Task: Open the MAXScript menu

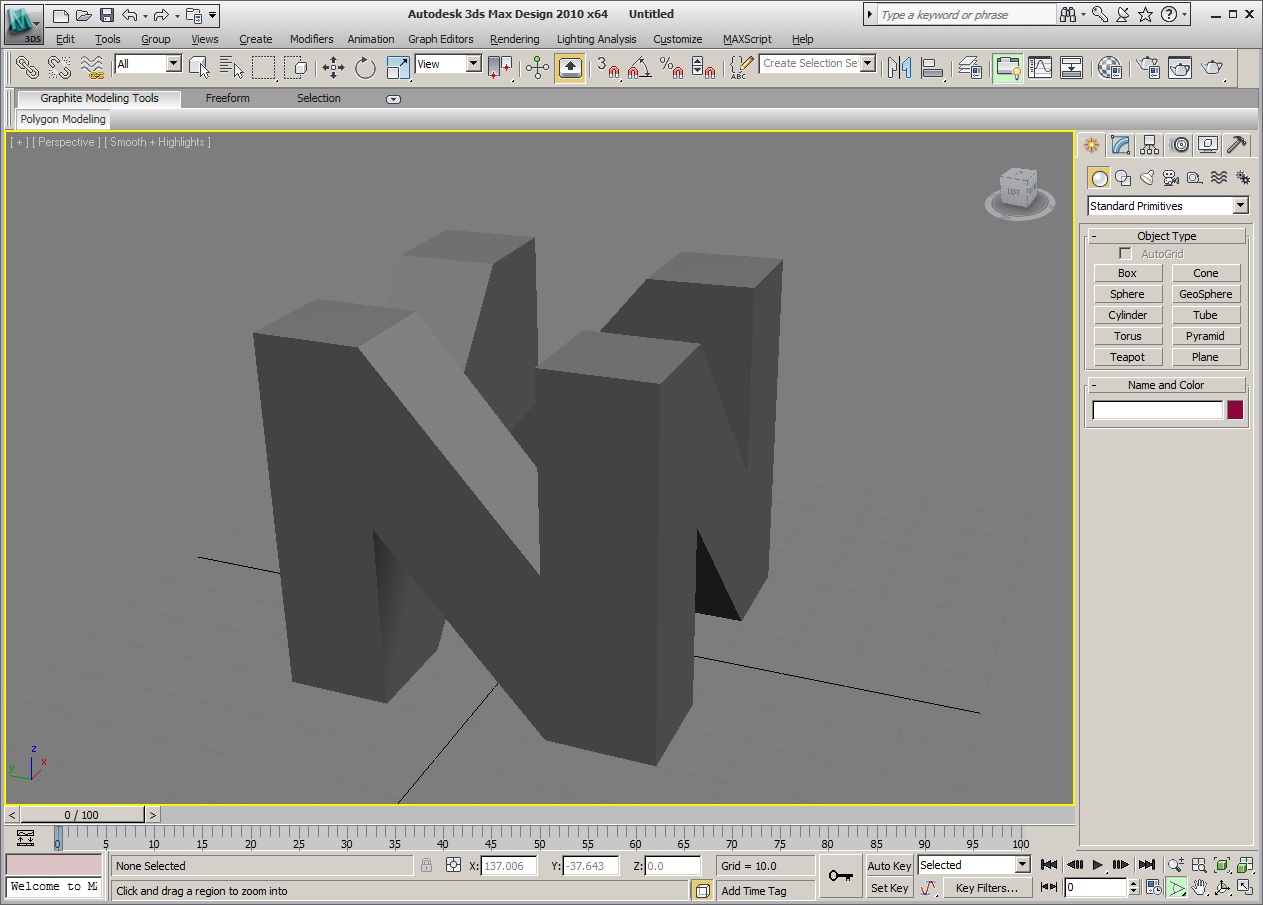Action: tap(747, 39)
